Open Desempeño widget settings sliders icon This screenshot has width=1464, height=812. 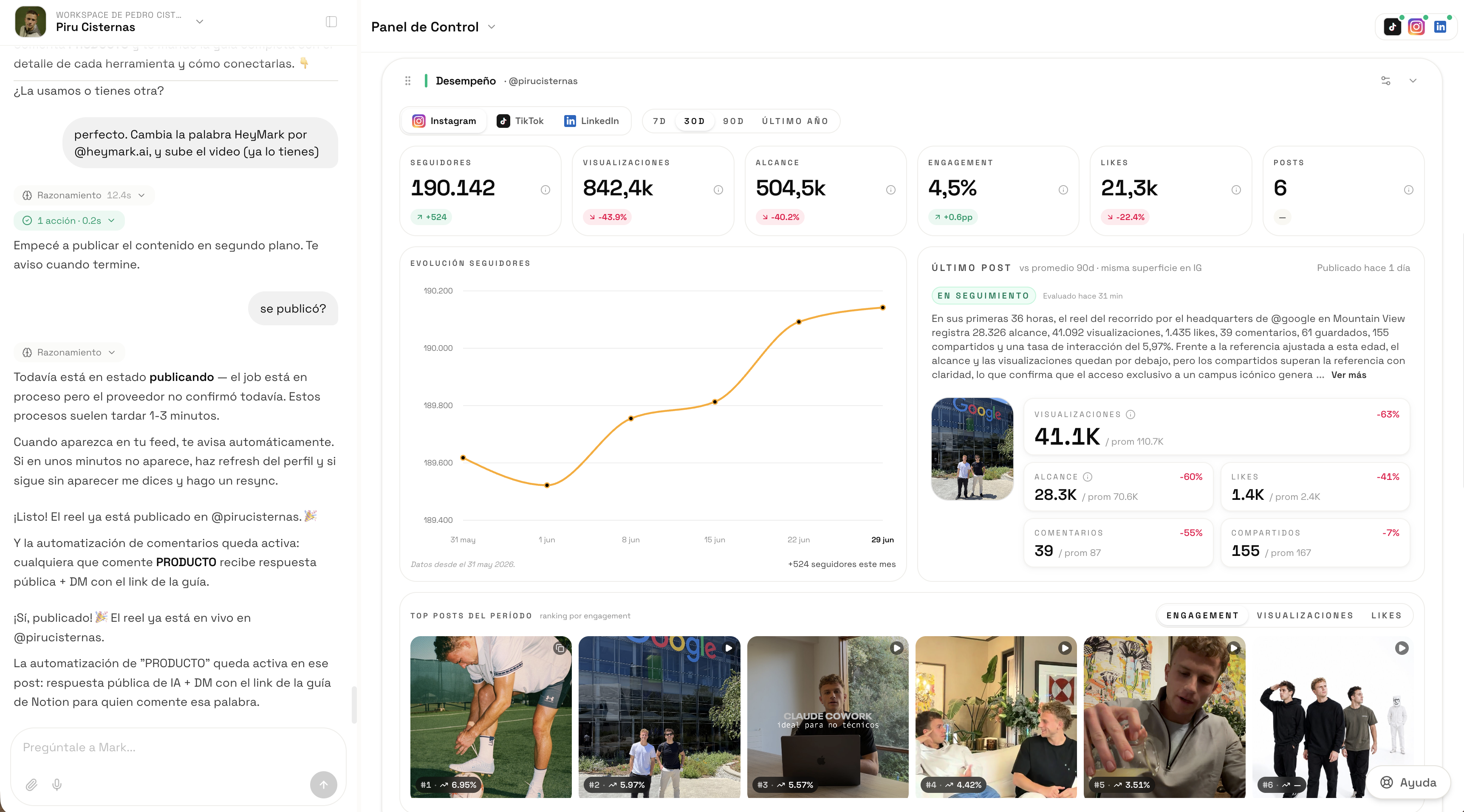click(1385, 81)
